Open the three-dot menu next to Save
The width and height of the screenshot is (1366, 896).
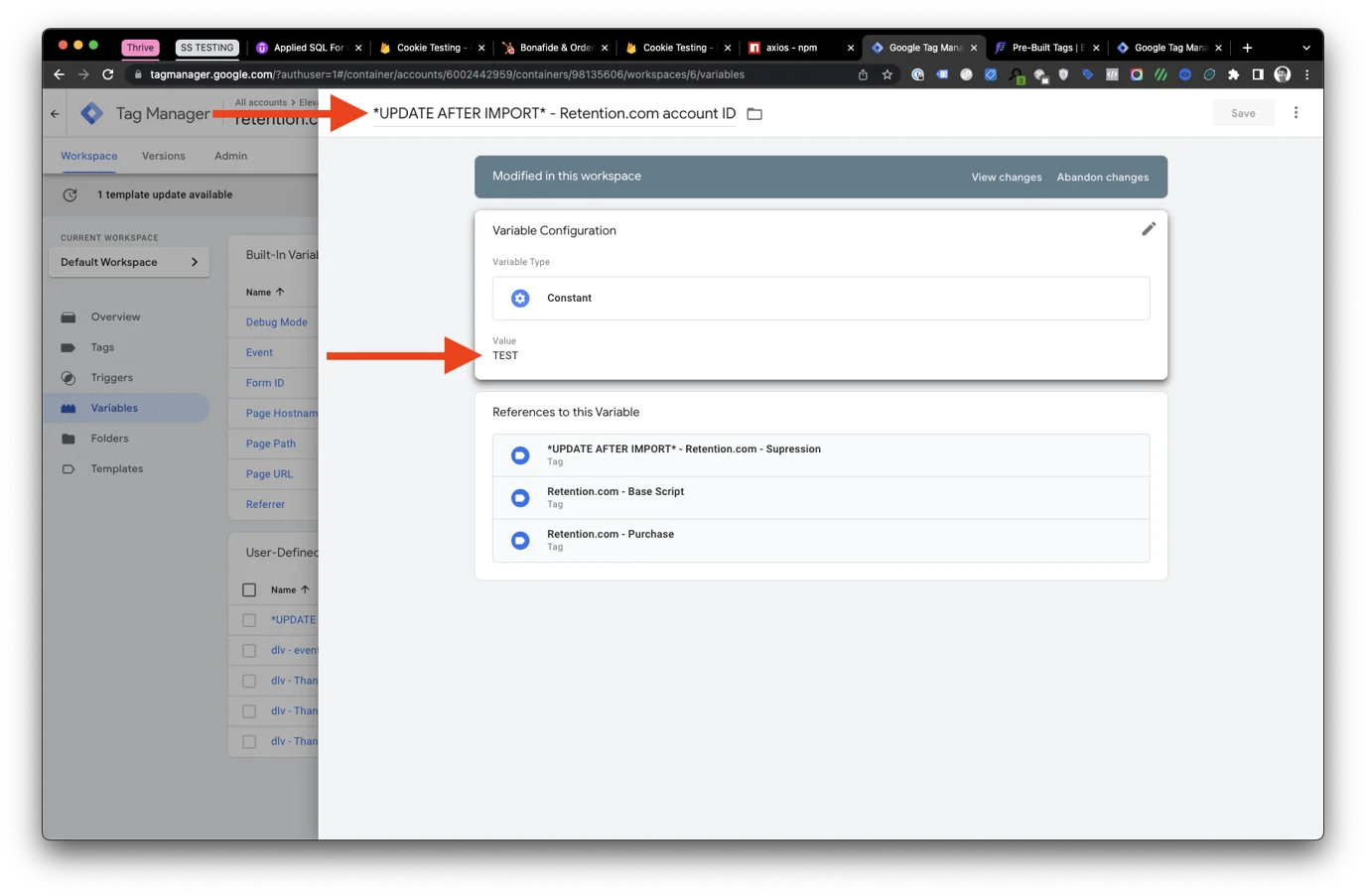pyautogui.click(x=1296, y=113)
